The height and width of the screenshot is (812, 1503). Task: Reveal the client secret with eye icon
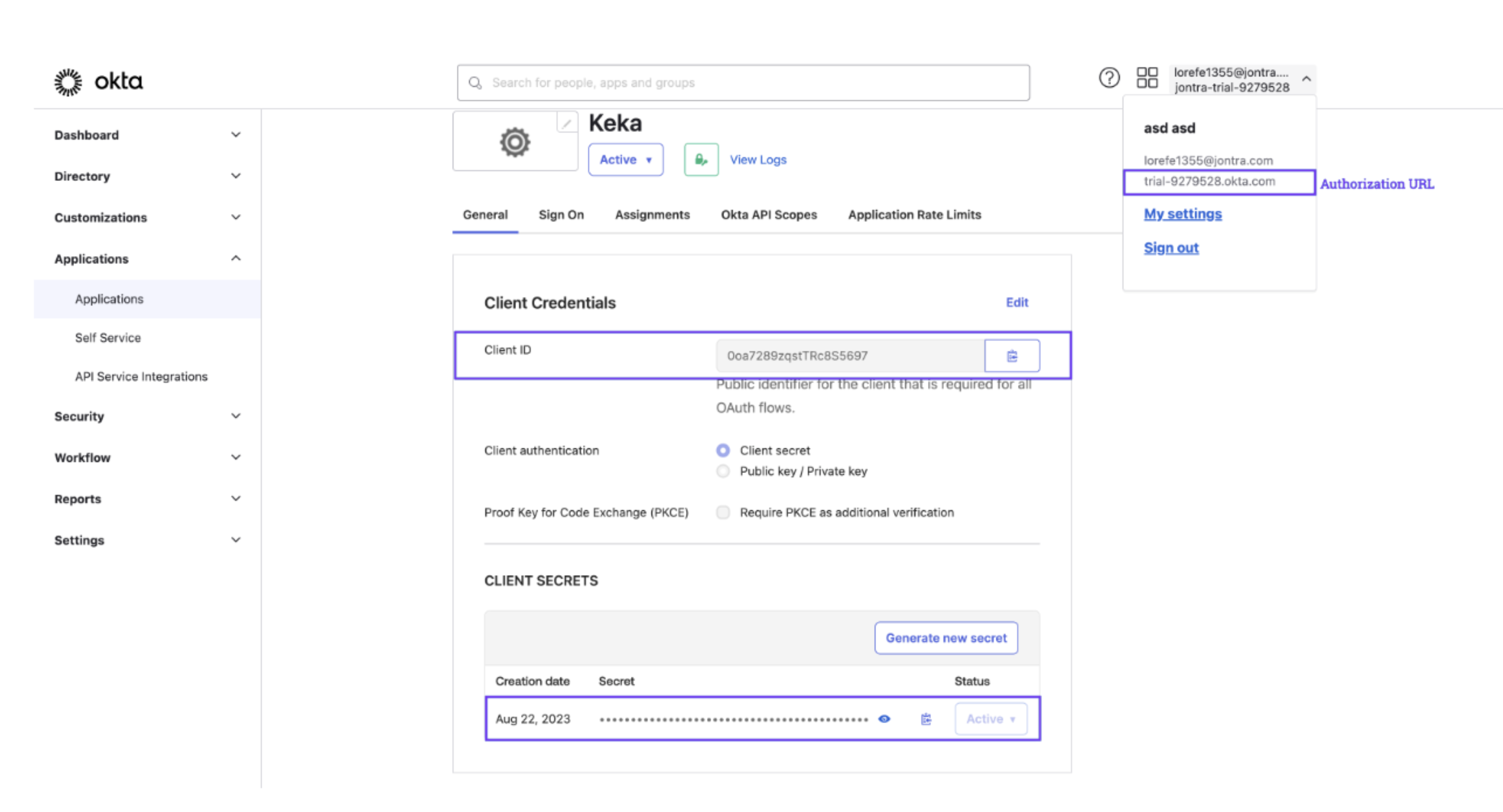pos(884,719)
